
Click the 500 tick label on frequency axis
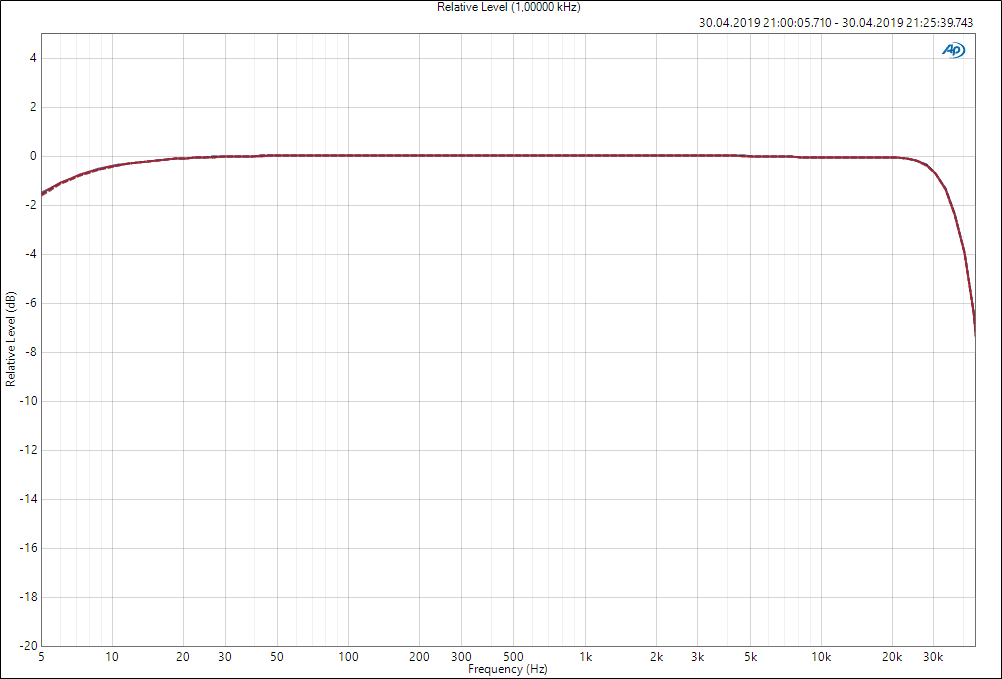coord(514,657)
